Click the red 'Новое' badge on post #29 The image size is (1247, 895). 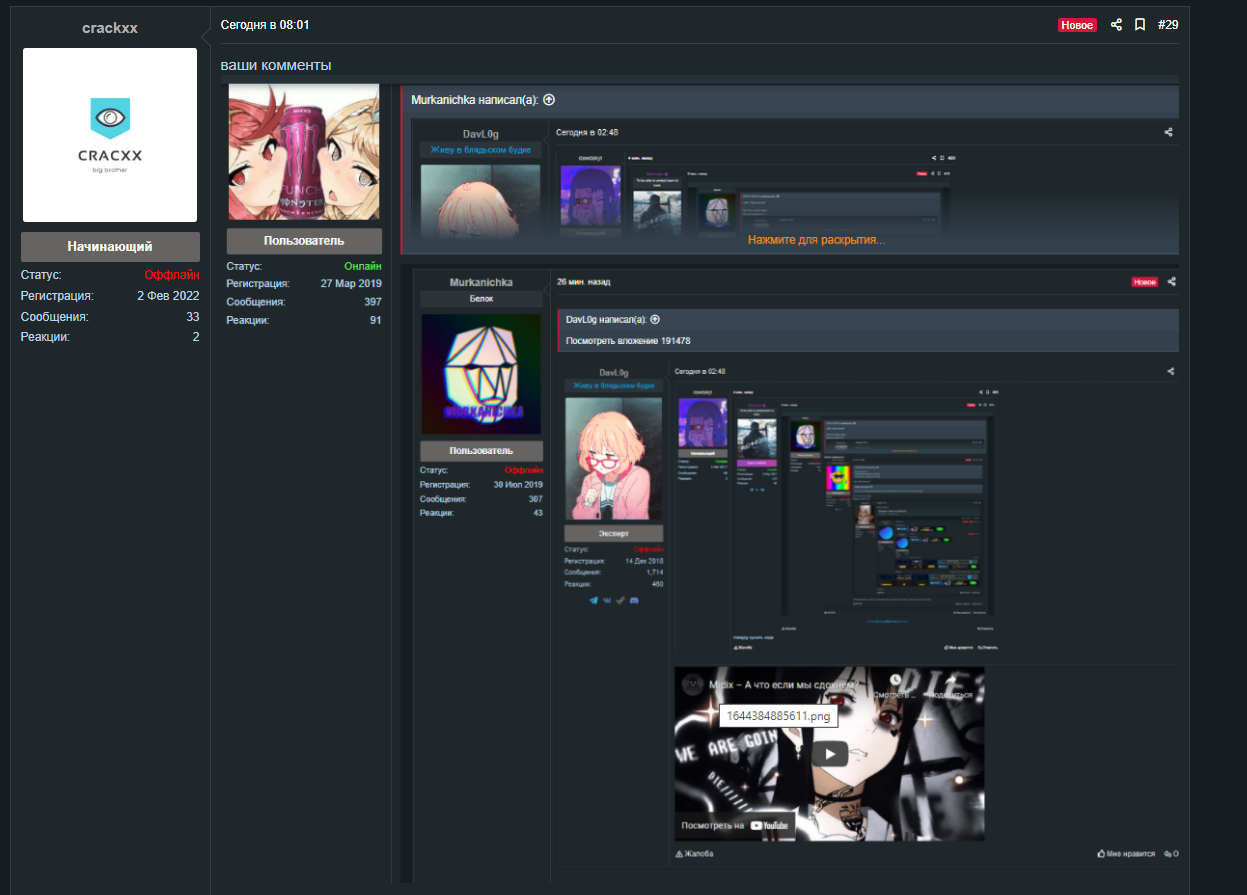1077,25
